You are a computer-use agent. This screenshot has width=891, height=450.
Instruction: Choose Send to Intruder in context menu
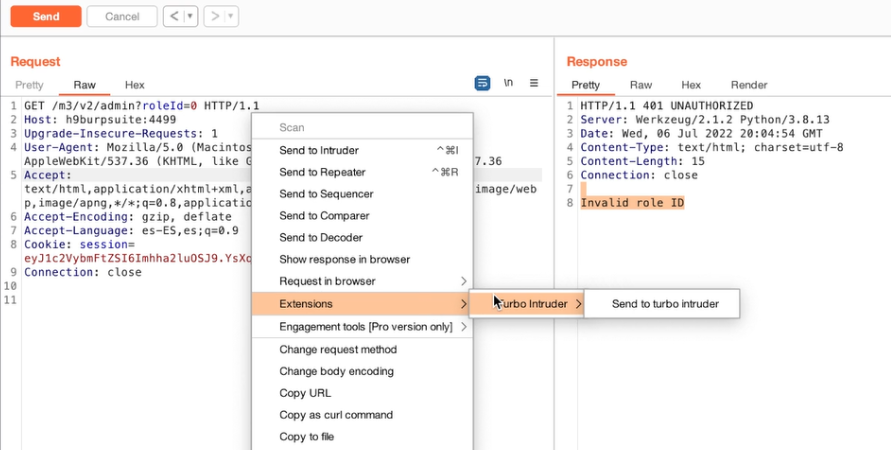click(x=362, y=151)
